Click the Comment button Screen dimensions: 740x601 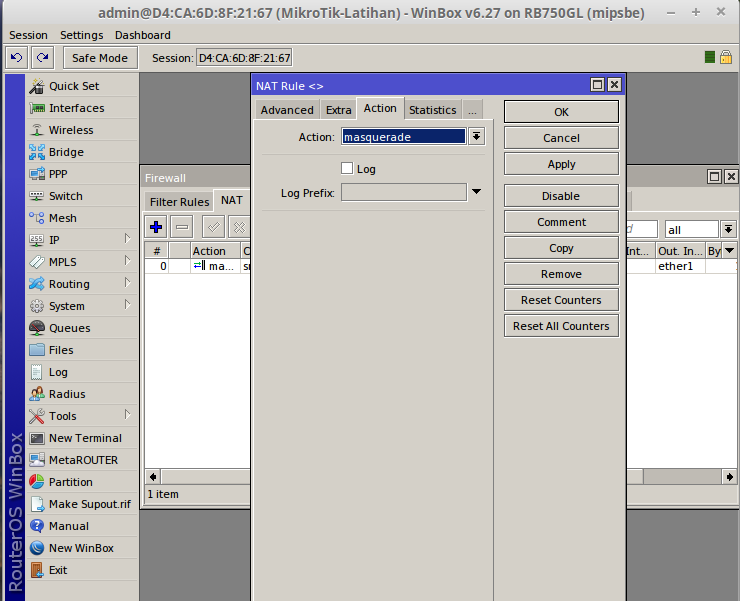(x=561, y=222)
